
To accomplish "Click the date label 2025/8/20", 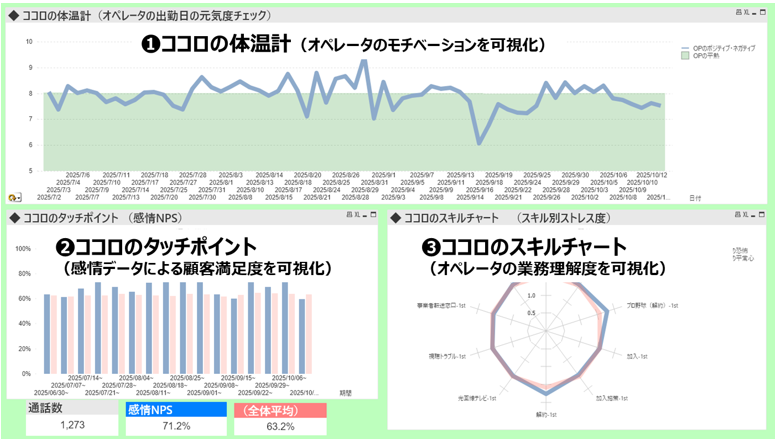I will 307,175.
